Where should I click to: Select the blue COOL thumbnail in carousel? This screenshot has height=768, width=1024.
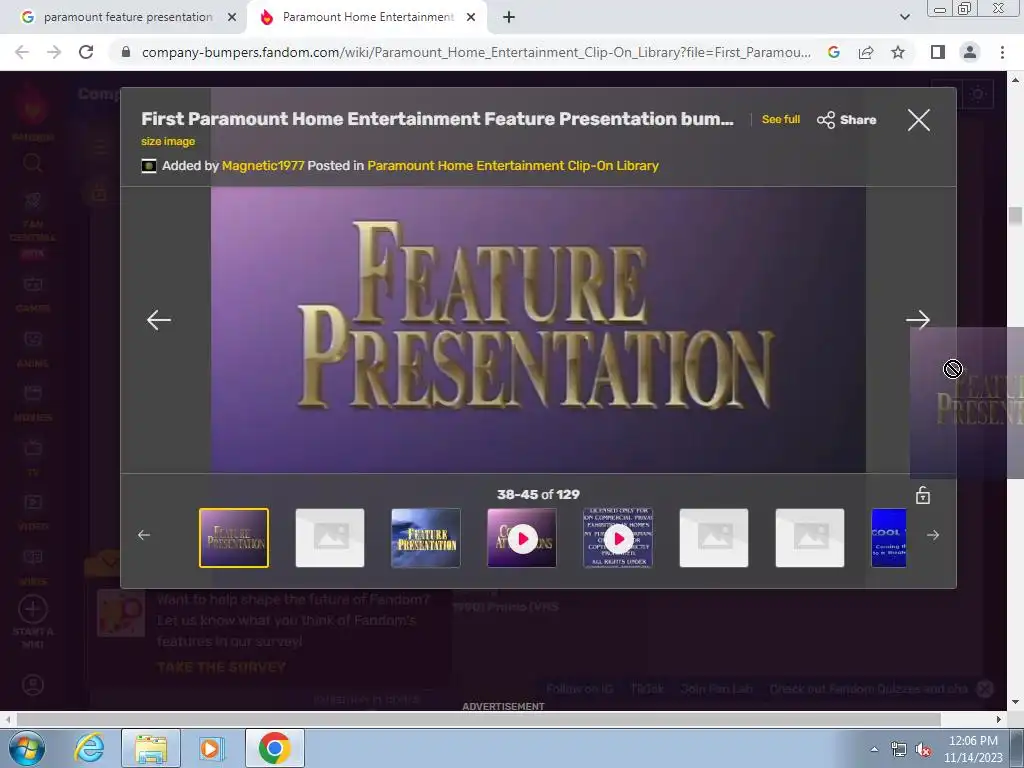(889, 538)
